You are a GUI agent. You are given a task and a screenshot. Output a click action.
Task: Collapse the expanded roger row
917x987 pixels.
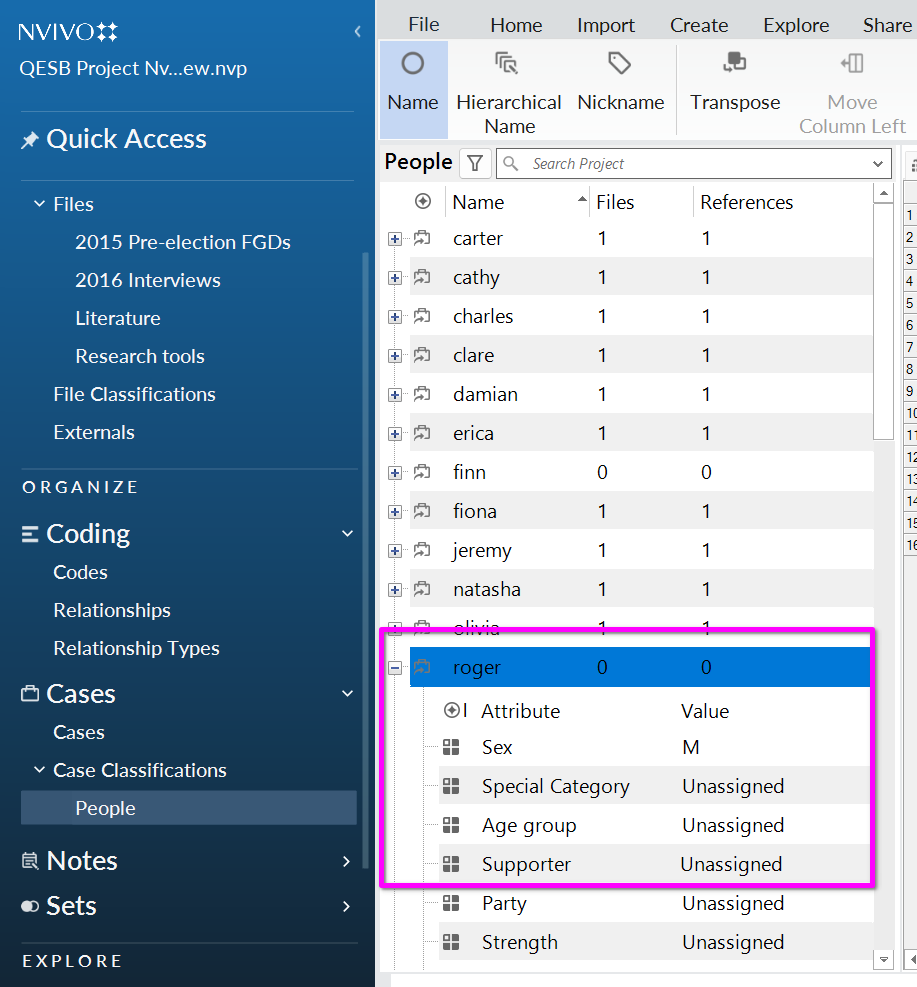coord(395,668)
